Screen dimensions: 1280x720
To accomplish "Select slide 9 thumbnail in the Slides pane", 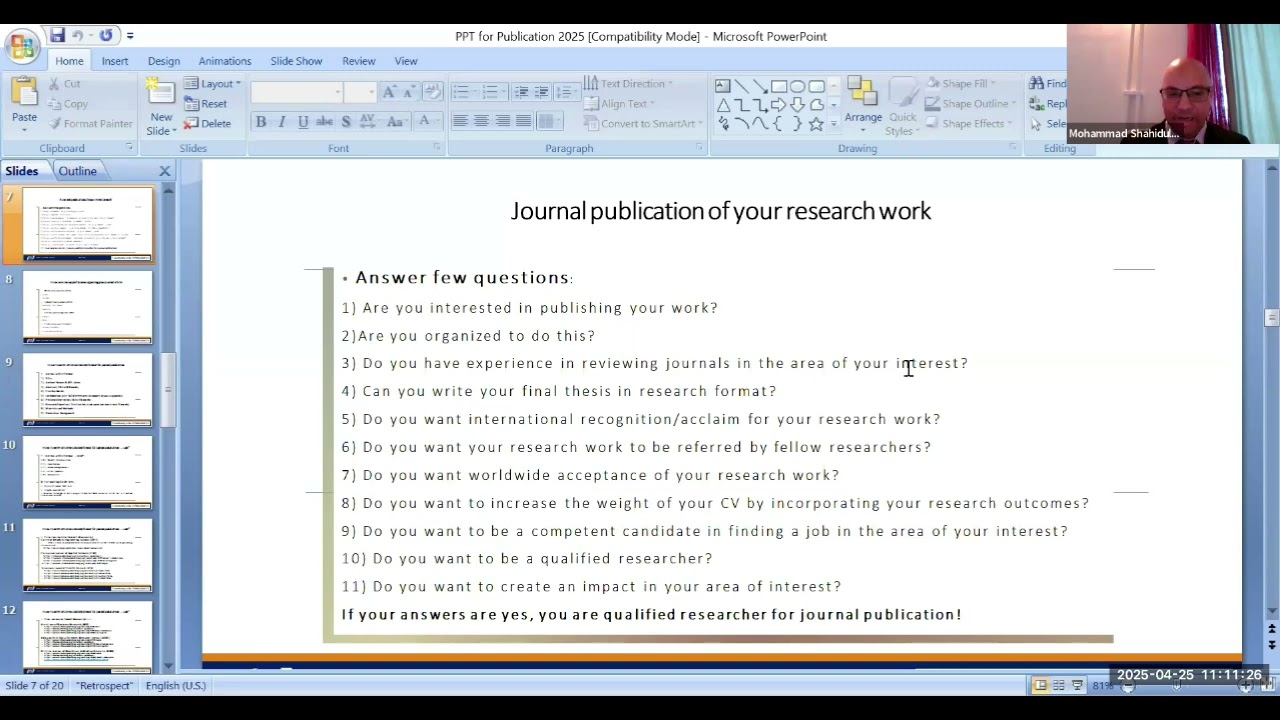I will (88, 389).
